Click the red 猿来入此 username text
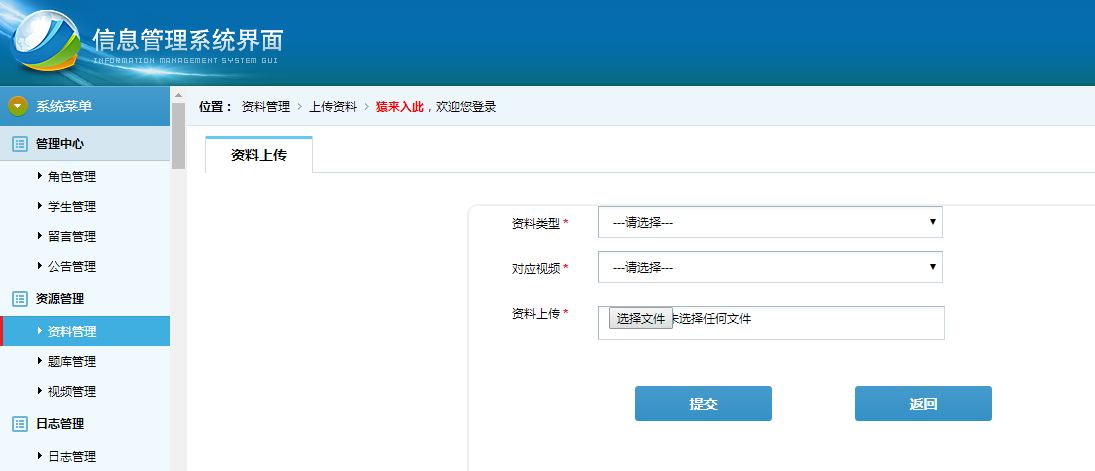This screenshot has height=471, width=1095. coord(399,107)
